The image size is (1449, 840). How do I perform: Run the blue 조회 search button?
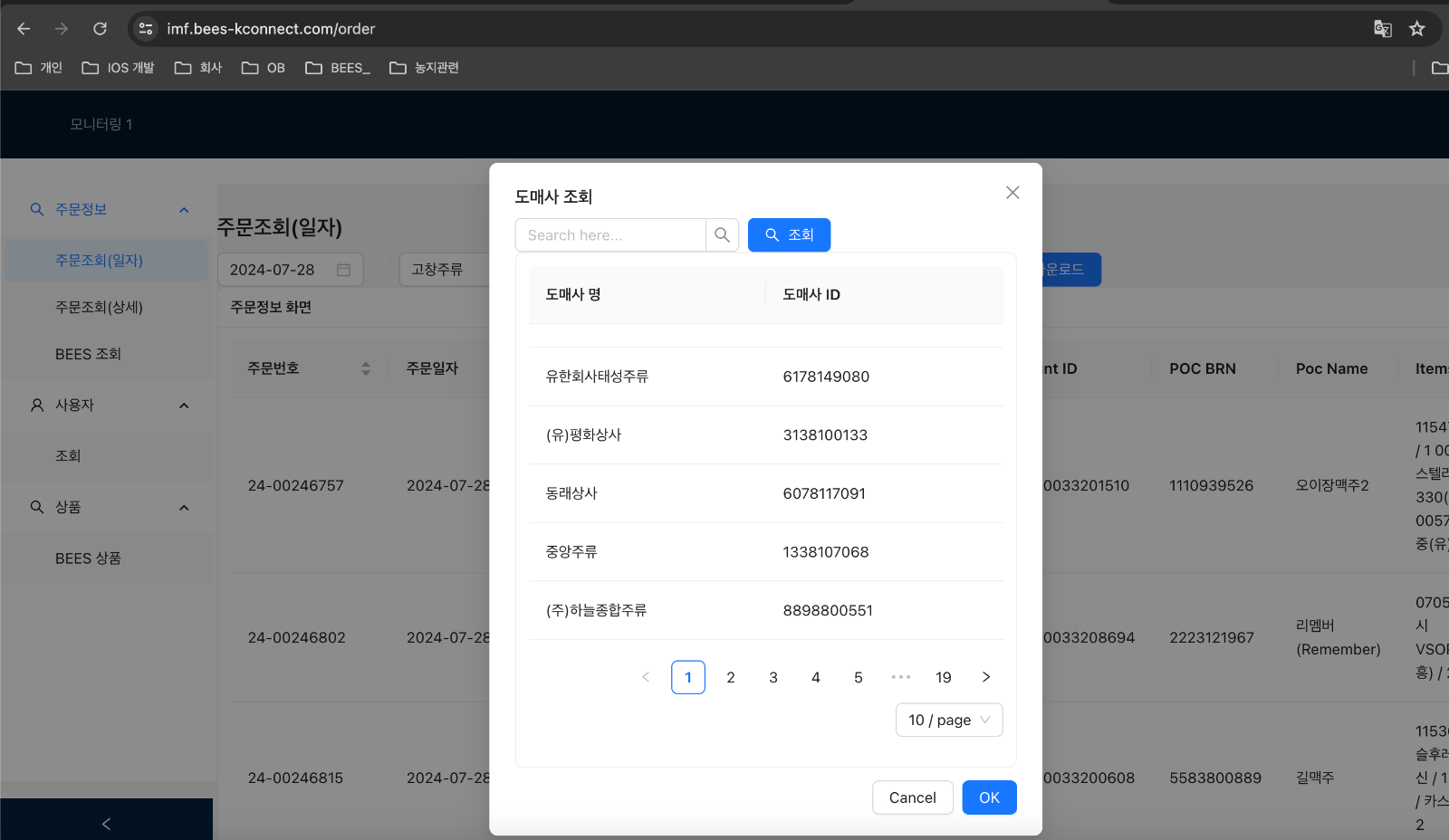coord(789,234)
